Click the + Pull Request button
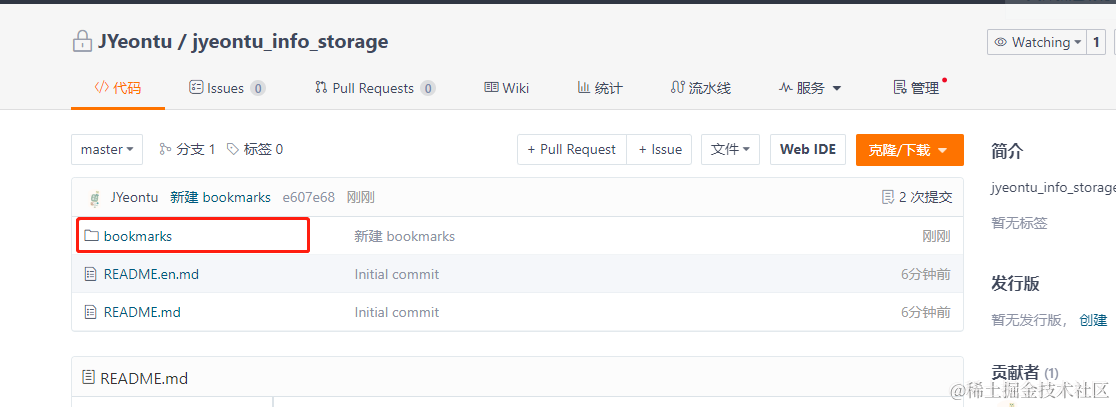Screen dimensions: 1116x407 pyautogui.click(x=572, y=149)
